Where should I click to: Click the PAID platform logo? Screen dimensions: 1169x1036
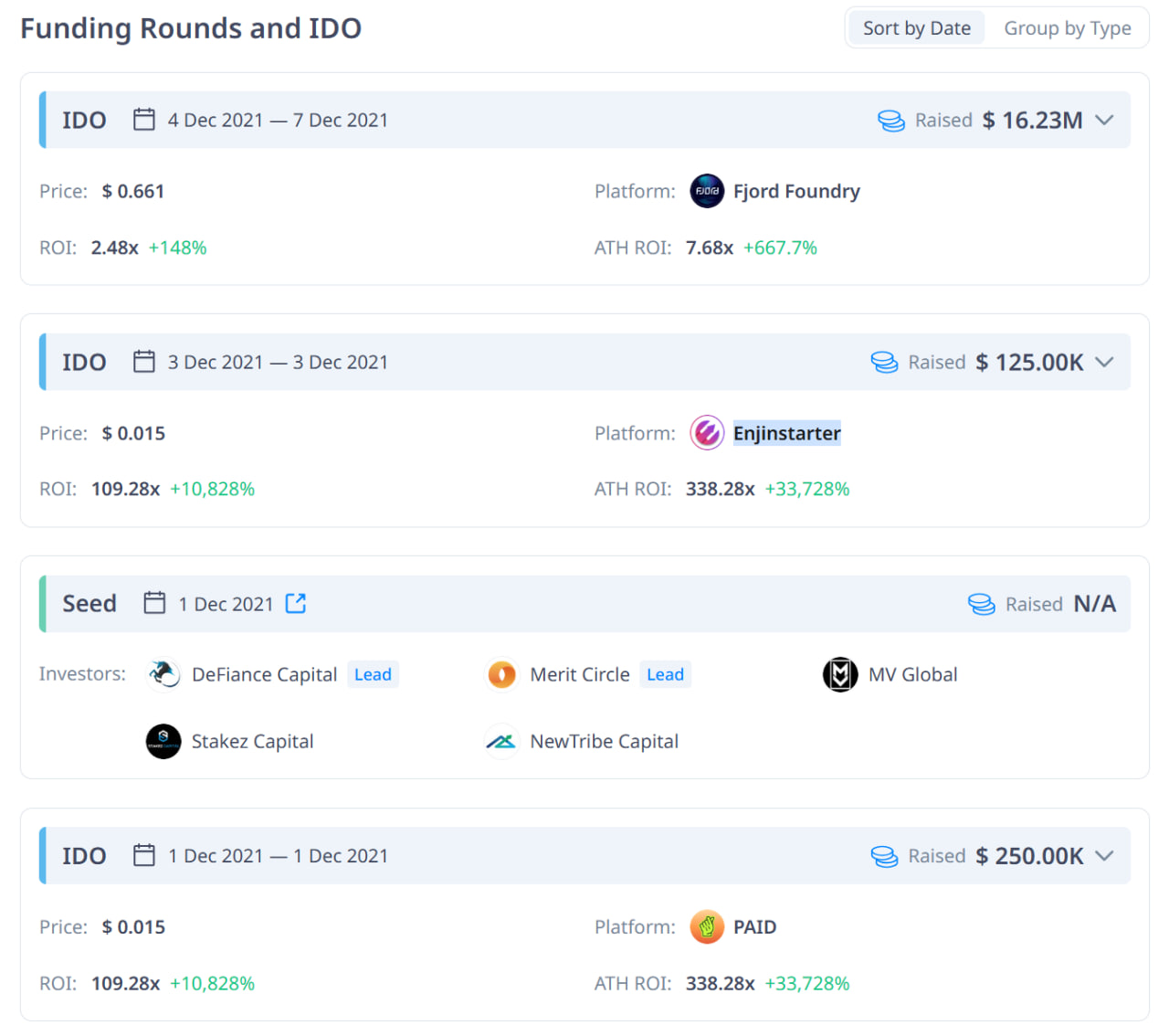tap(707, 927)
